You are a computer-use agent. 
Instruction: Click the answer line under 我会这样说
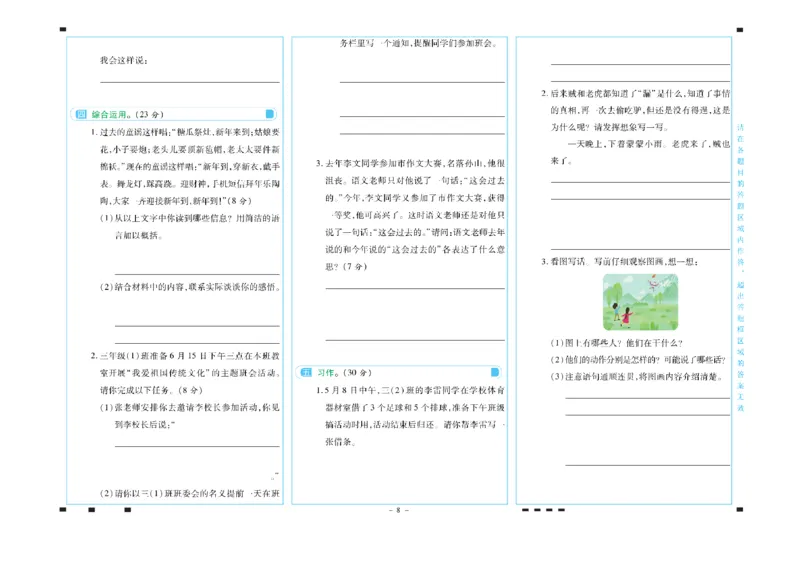190,82
